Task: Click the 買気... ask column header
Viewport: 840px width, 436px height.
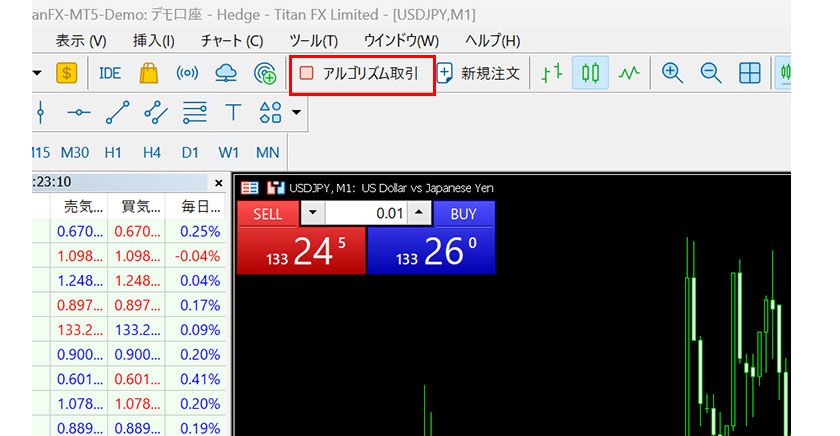Action: point(137,206)
